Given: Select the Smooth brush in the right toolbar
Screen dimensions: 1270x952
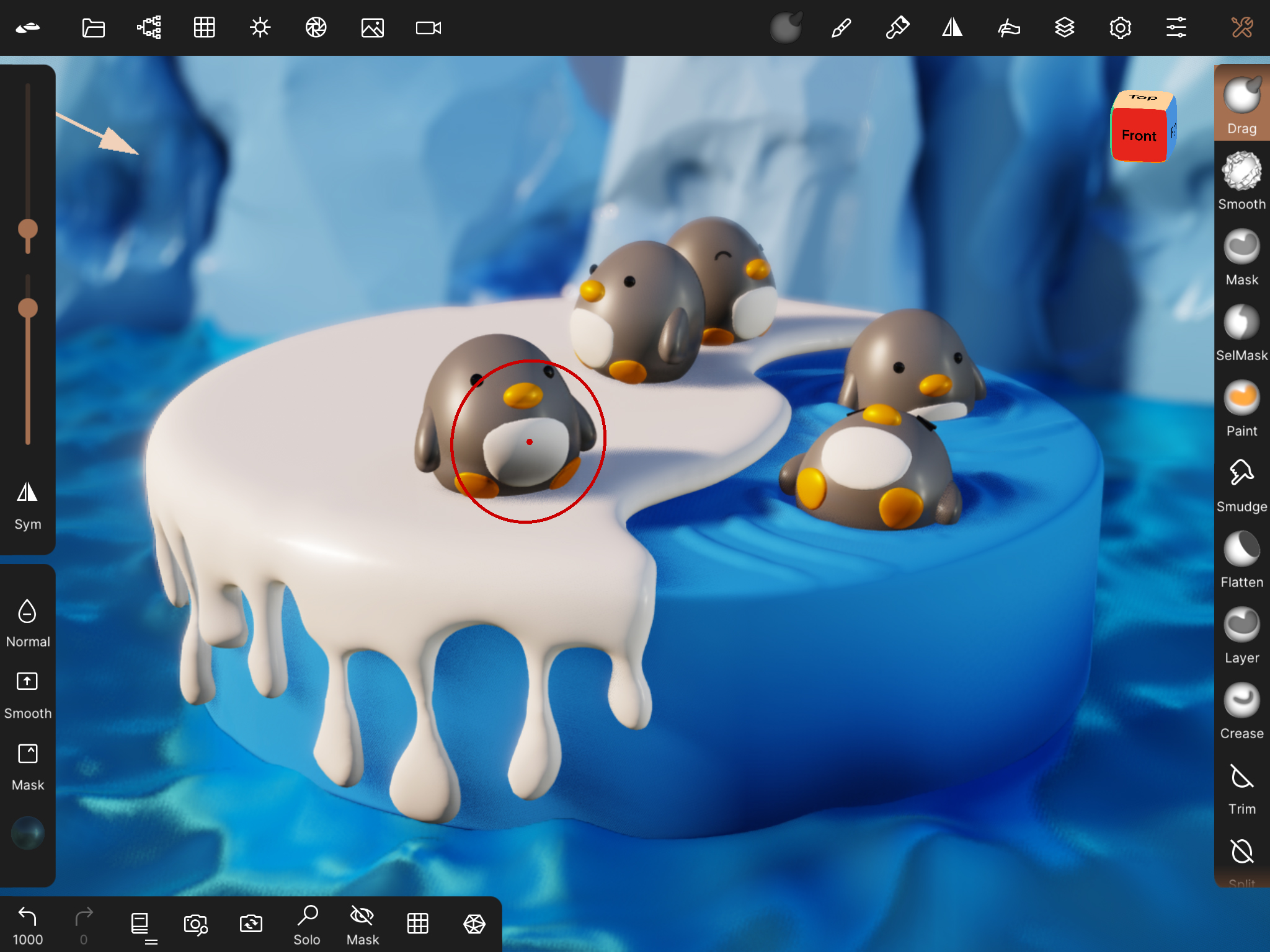Looking at the screenshot, I should (1241, 180).
